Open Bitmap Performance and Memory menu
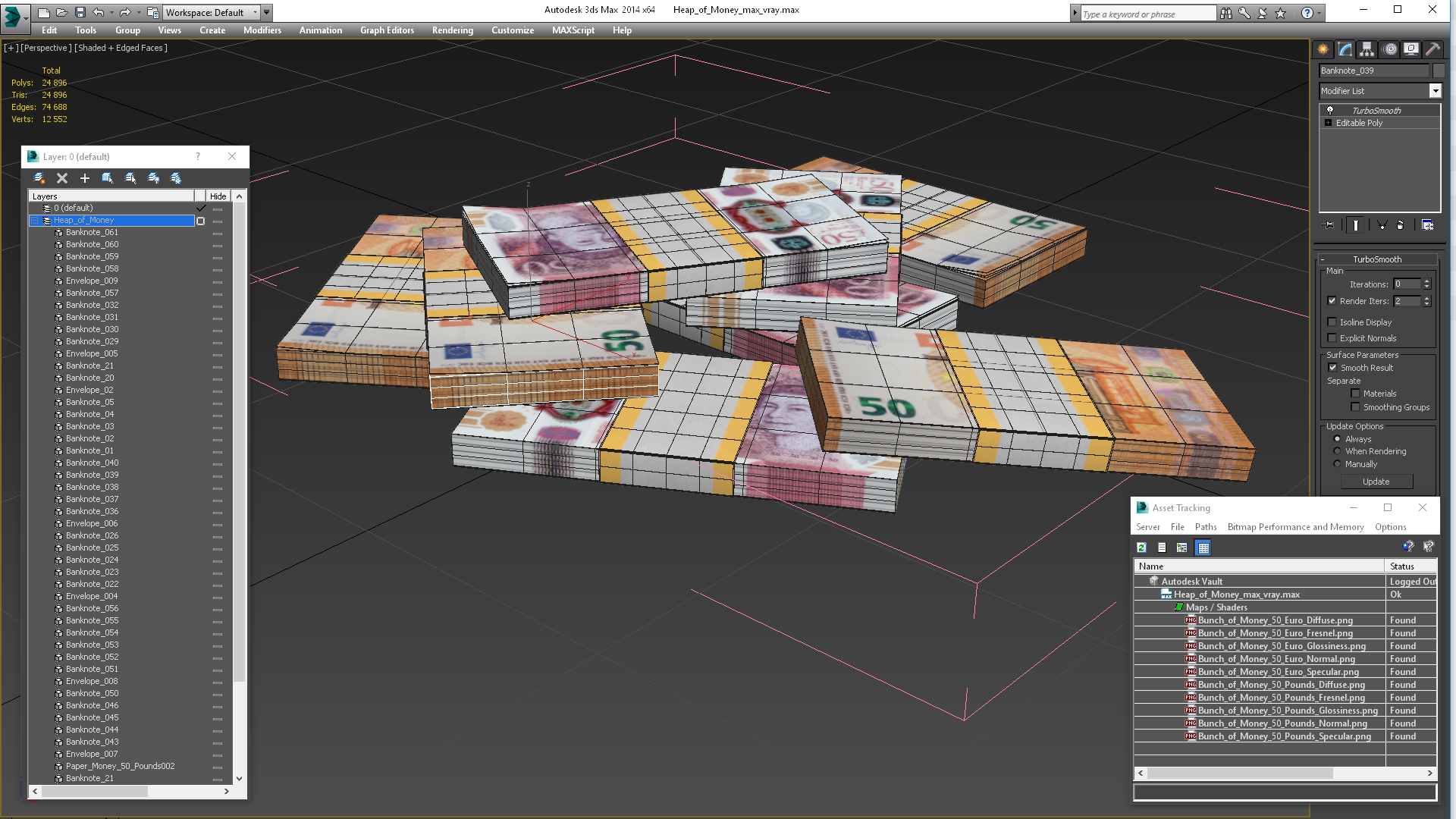The height and width of the screenshot is (819, 1456). pyautogui.click(x=1295, y=527)
